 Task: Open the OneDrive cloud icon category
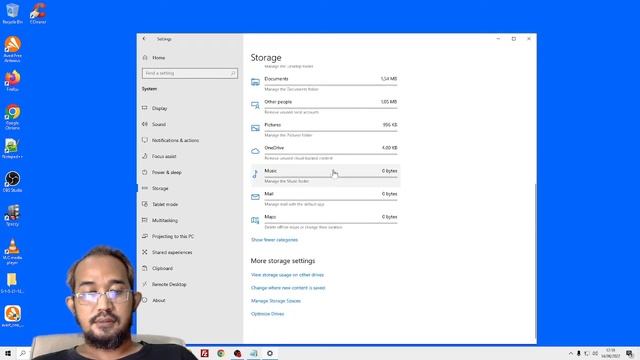[255, 151]
